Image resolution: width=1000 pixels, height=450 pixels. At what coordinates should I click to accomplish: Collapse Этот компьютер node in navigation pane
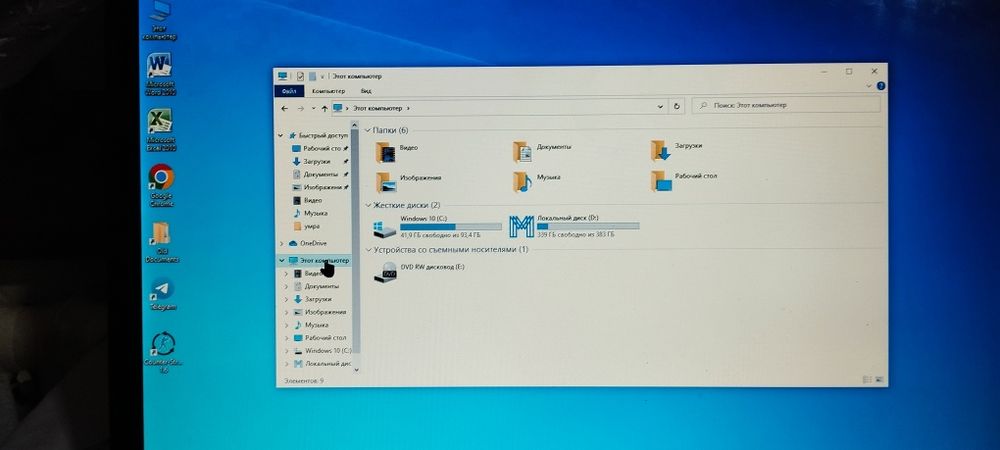tap(281, 261)
